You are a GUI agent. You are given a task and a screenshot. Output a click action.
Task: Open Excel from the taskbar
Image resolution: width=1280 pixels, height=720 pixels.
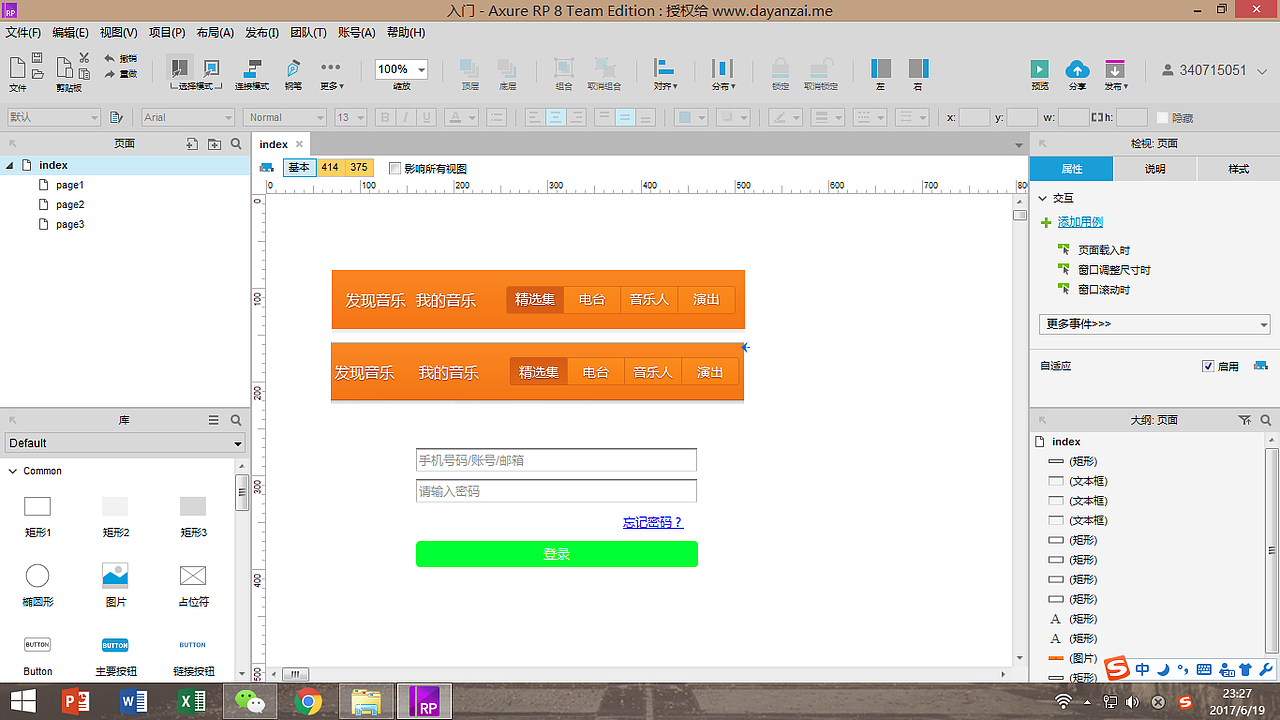tap(192, 702)
